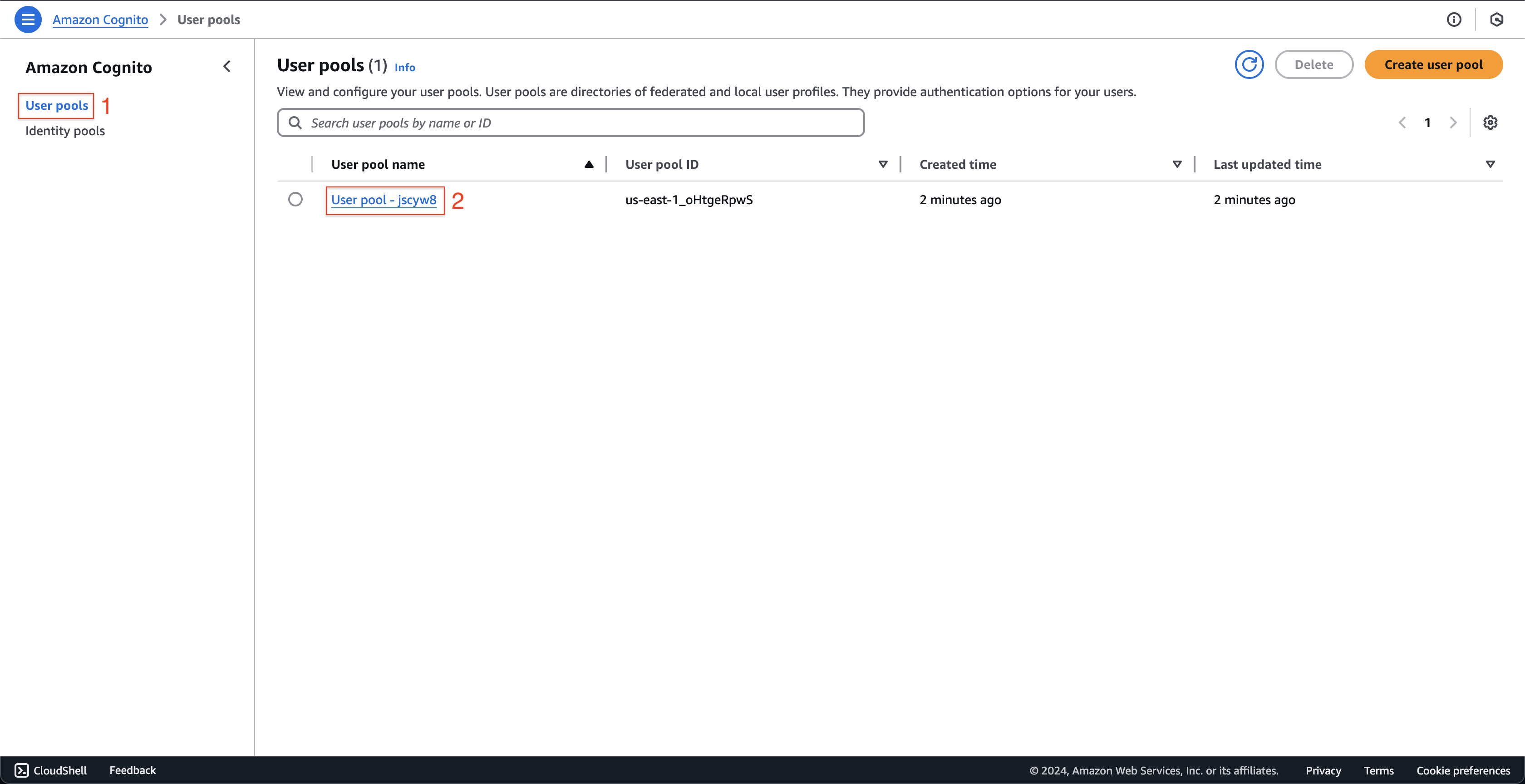Refresh the user pools list
Viewport: 1525px width, 784px height.
(x=1249, y=64)
